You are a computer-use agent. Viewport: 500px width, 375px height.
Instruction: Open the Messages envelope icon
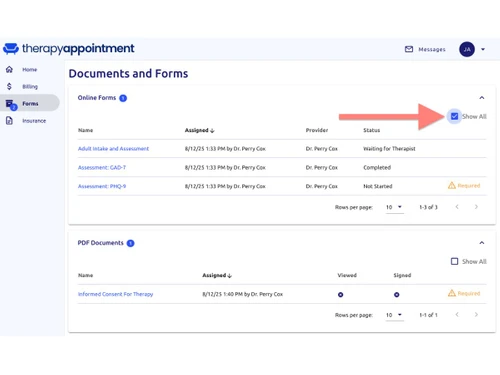[x=409, y=49]
